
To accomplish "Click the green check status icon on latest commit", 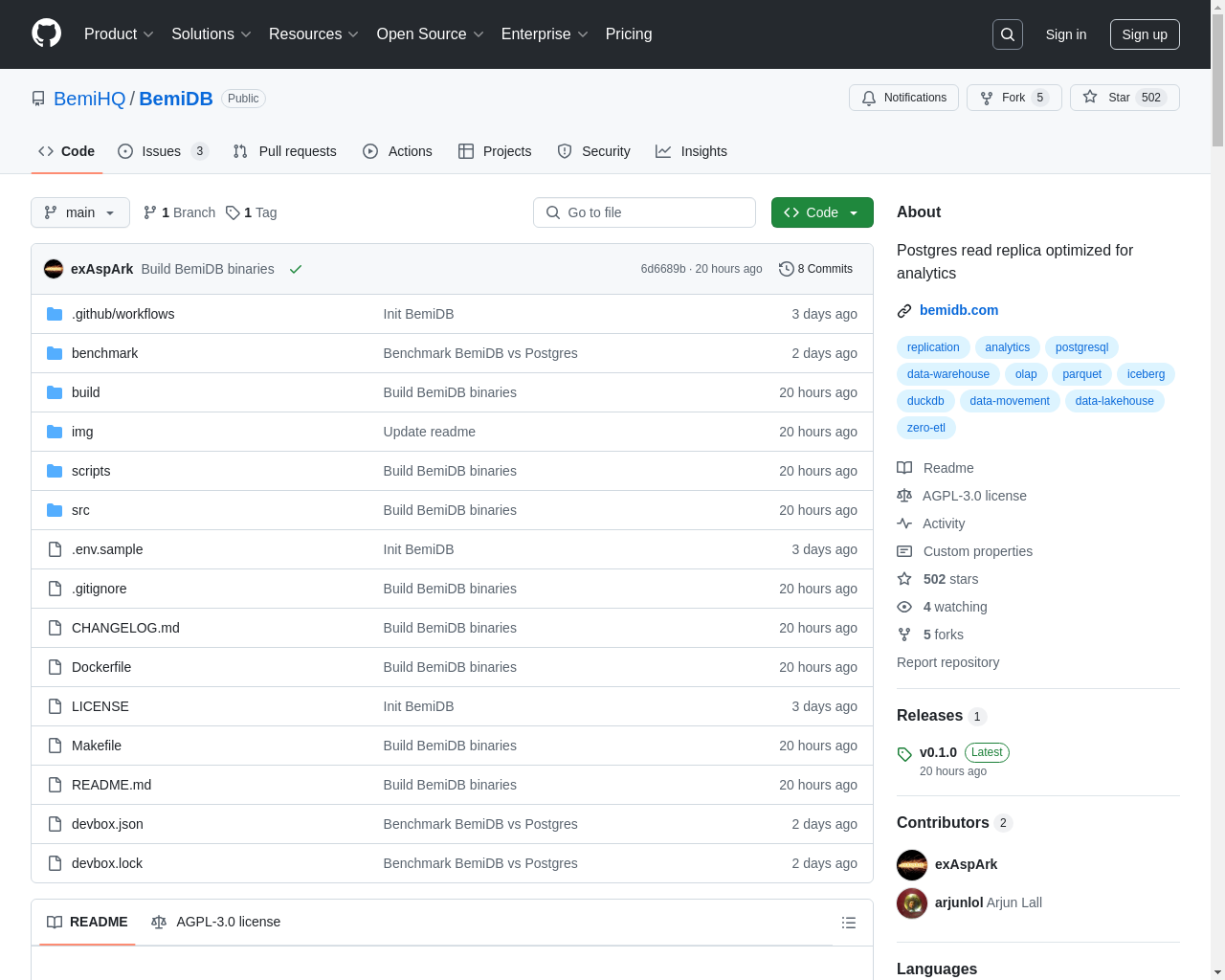I will (296, 269).
